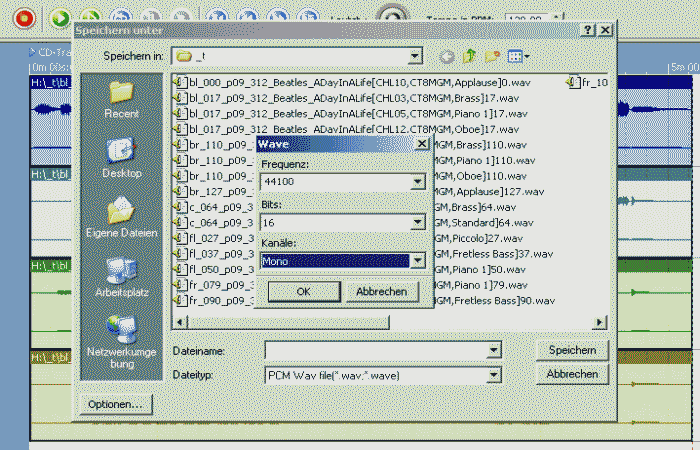Click the red record button
Screen dimensions: 700x450
(x=24, y=17)
